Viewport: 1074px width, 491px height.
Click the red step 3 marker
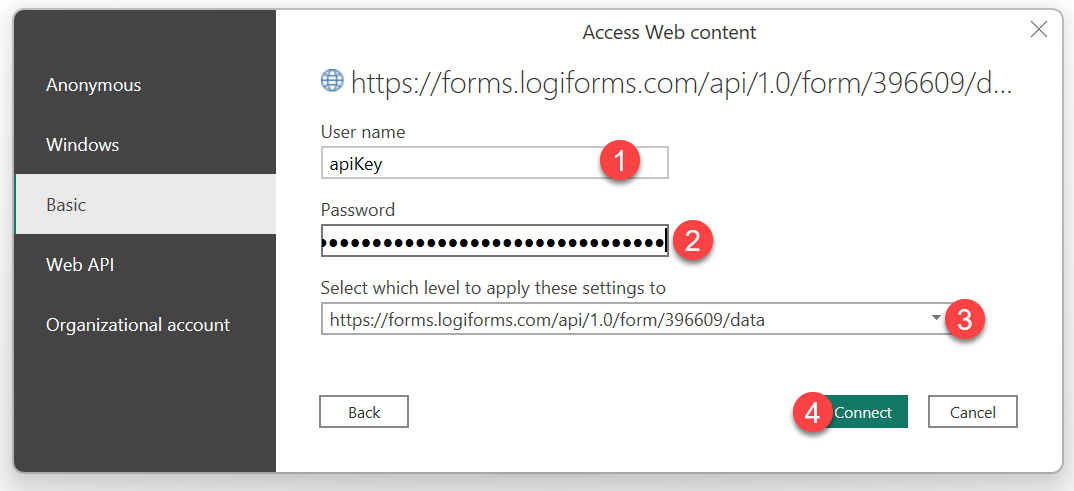pyautogui.click(x=965, y=319)
